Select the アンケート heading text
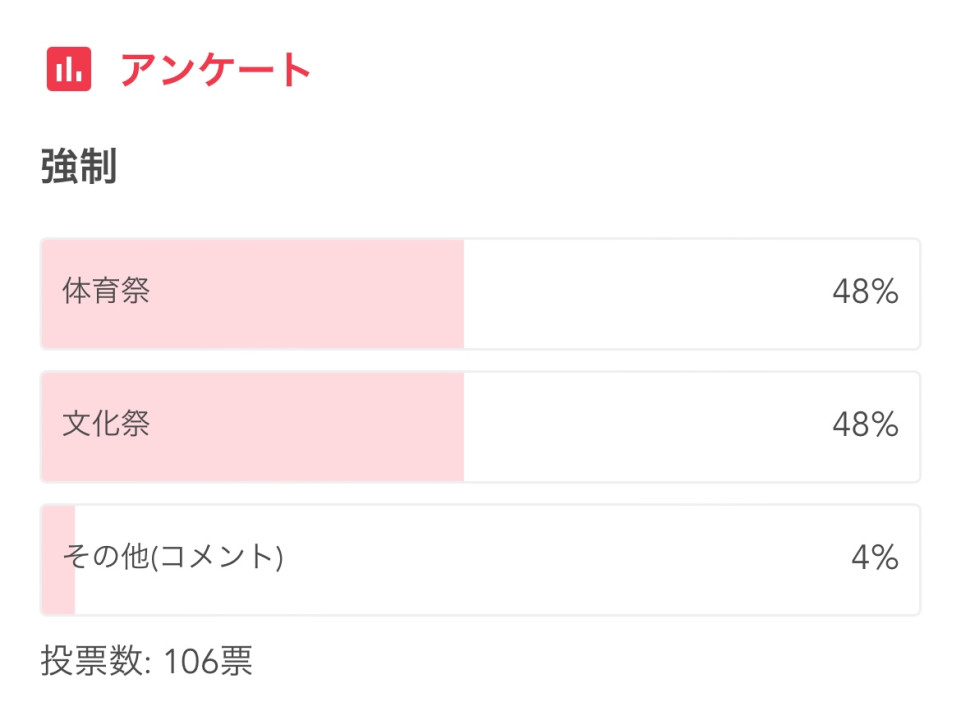The height and width of the screenshot is (702, 960). click(x=216, y=69)
